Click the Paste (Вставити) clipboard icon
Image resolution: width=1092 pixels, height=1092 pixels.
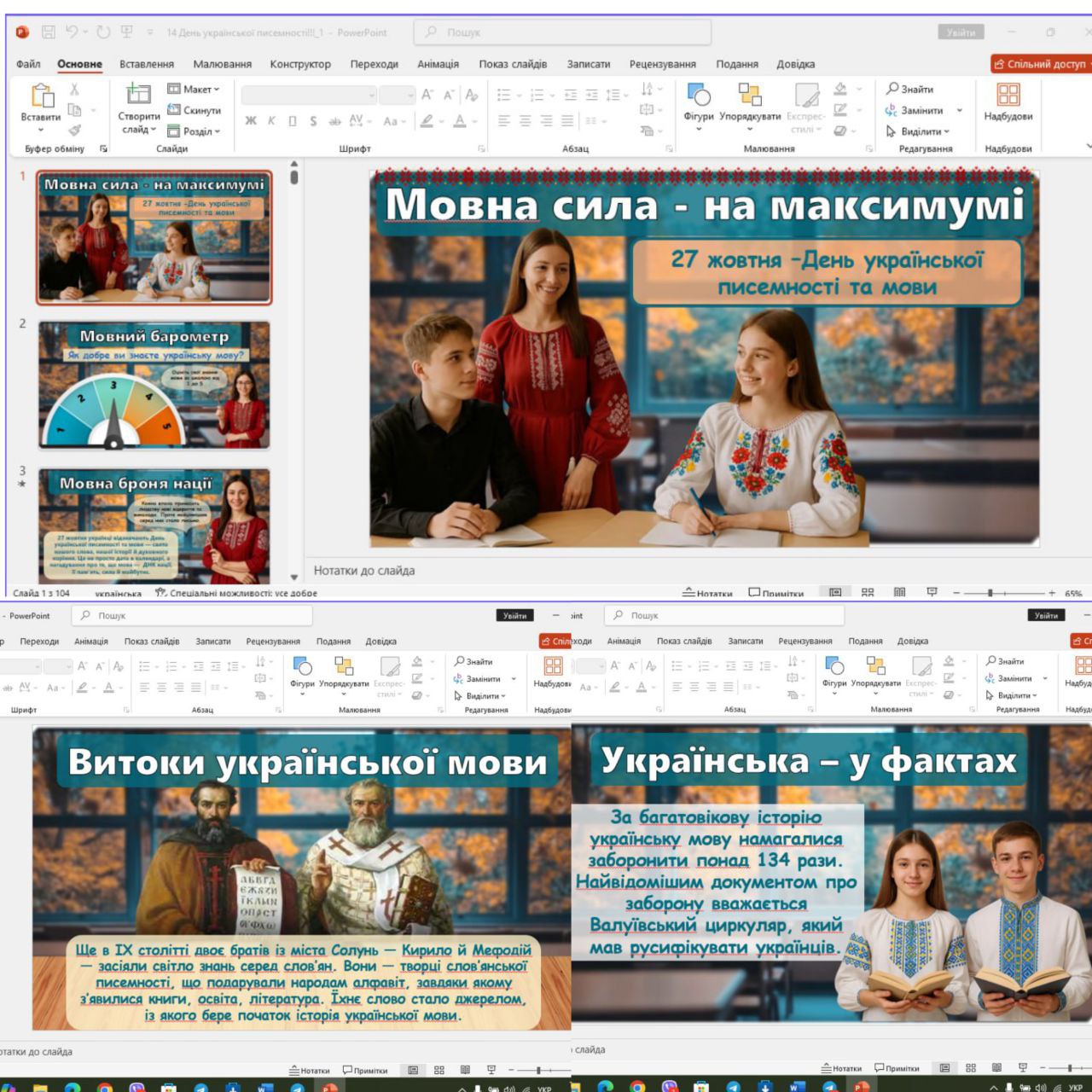pyautogui.click(x=41, y=96)
